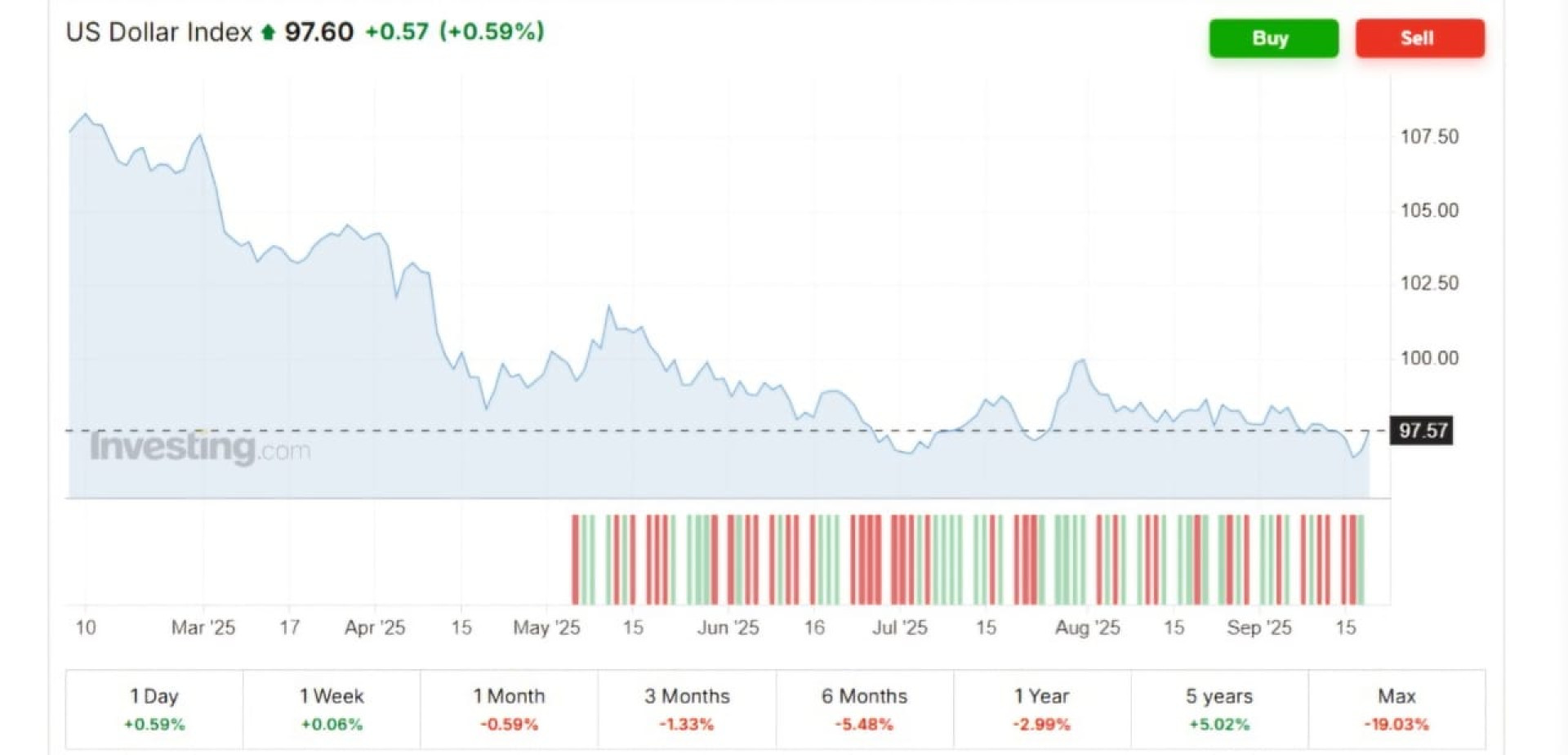Click the red Sell button
The image size is (1568, 755).
click(x=1419, y=38)
